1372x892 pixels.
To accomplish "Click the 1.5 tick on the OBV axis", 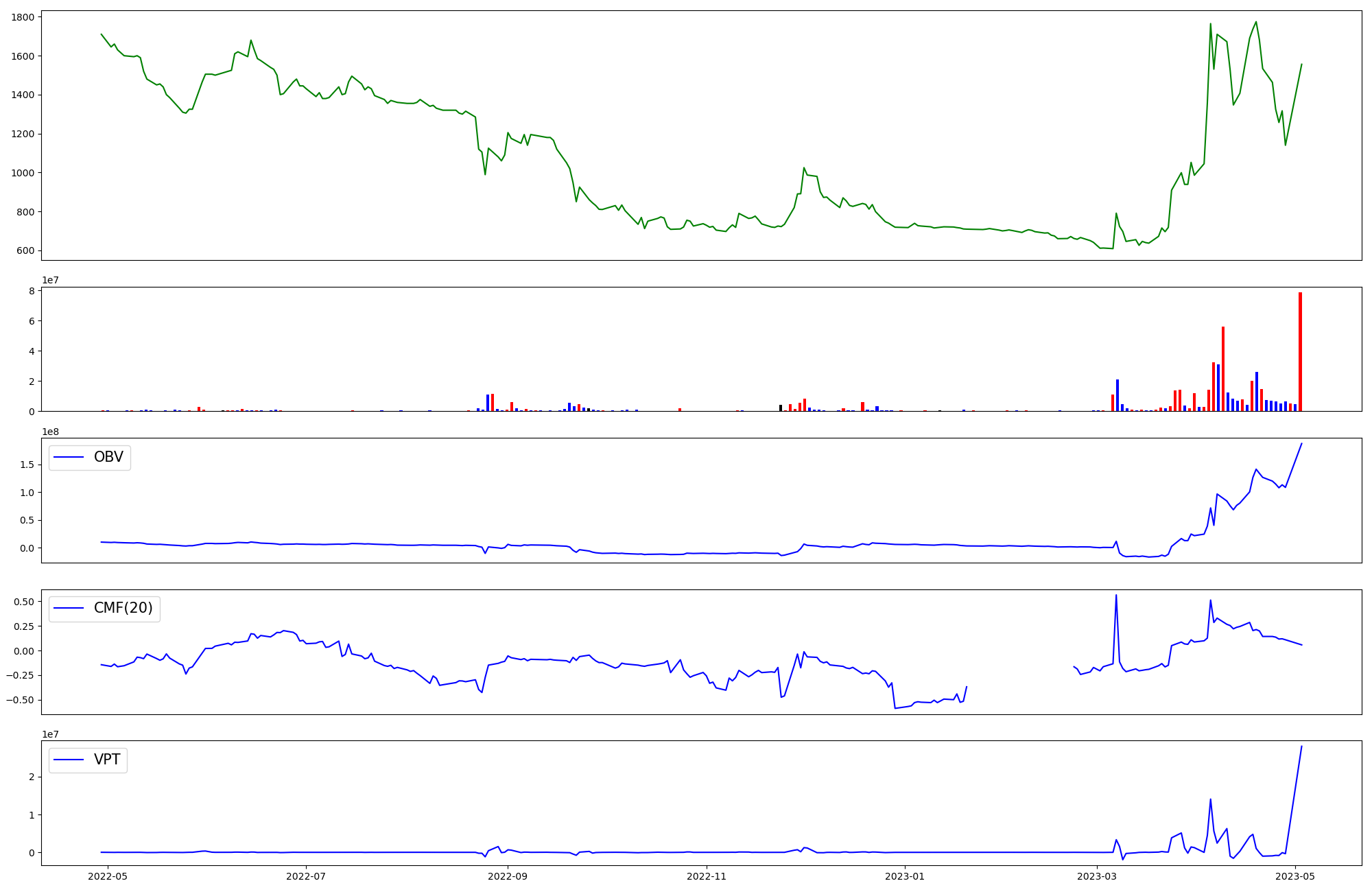I will pos(27,465).
